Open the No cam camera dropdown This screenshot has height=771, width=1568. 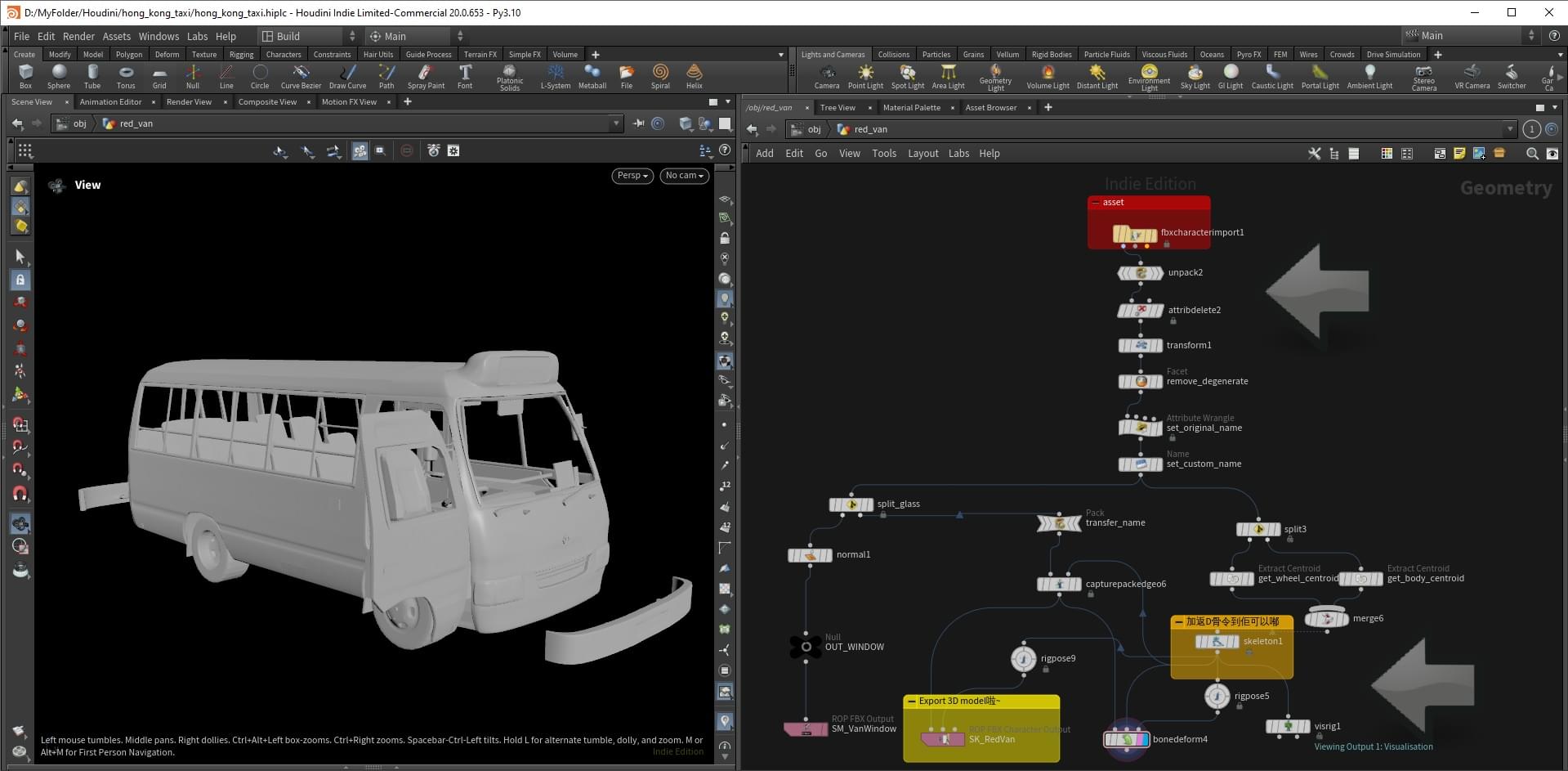[684, 176]
